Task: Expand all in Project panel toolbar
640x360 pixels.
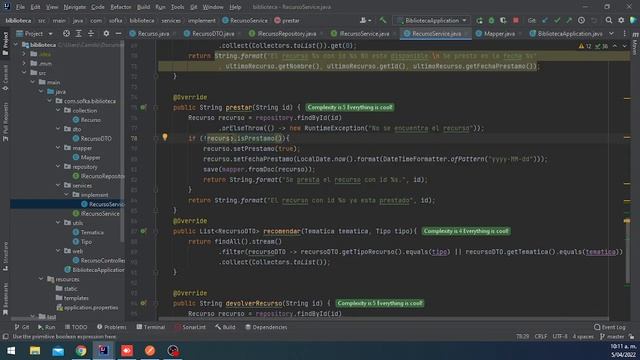Action: point(78,33)
